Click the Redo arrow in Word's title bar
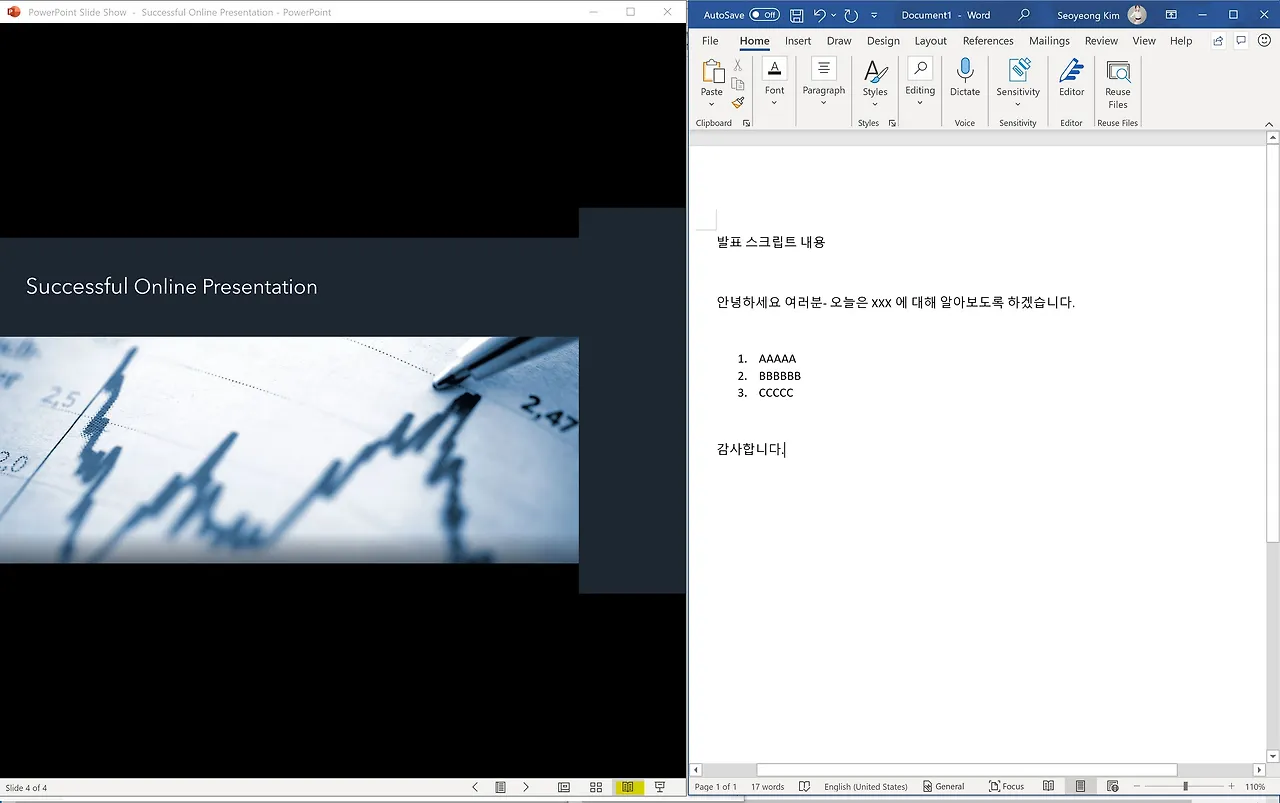1280x803 pixels. (851, 15)
